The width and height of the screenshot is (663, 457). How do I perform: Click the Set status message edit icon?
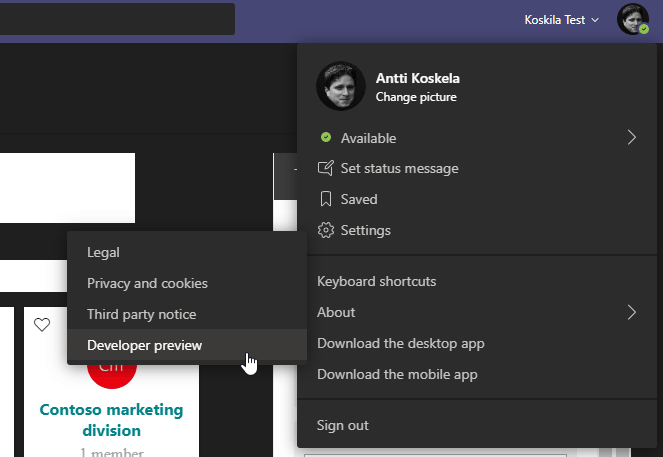click(x=325, y=168)
